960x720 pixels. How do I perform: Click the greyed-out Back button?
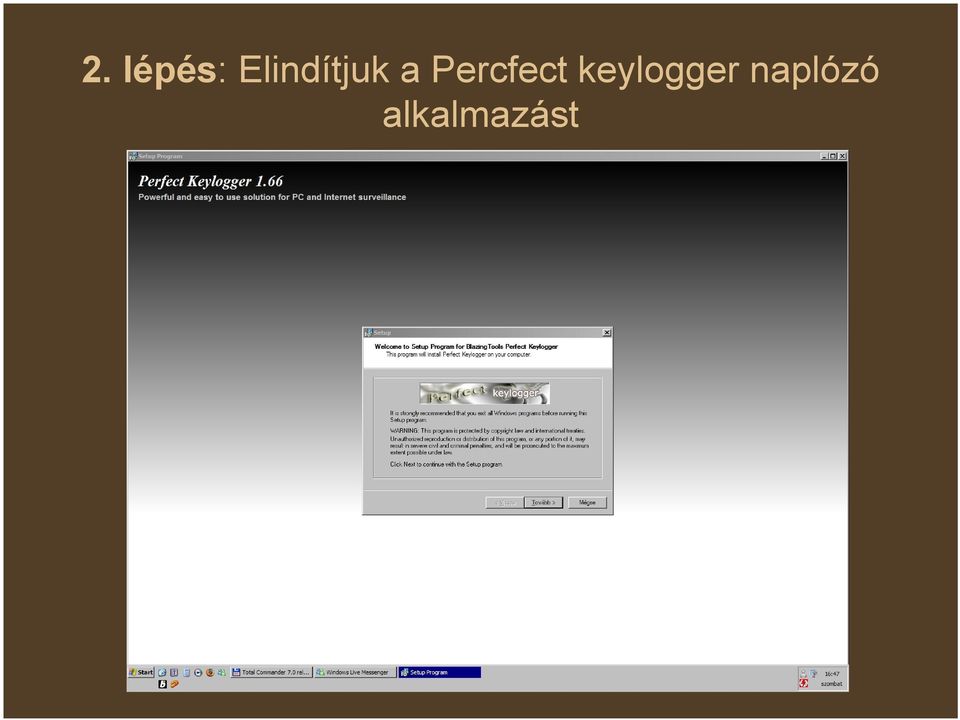coord(504,503)
